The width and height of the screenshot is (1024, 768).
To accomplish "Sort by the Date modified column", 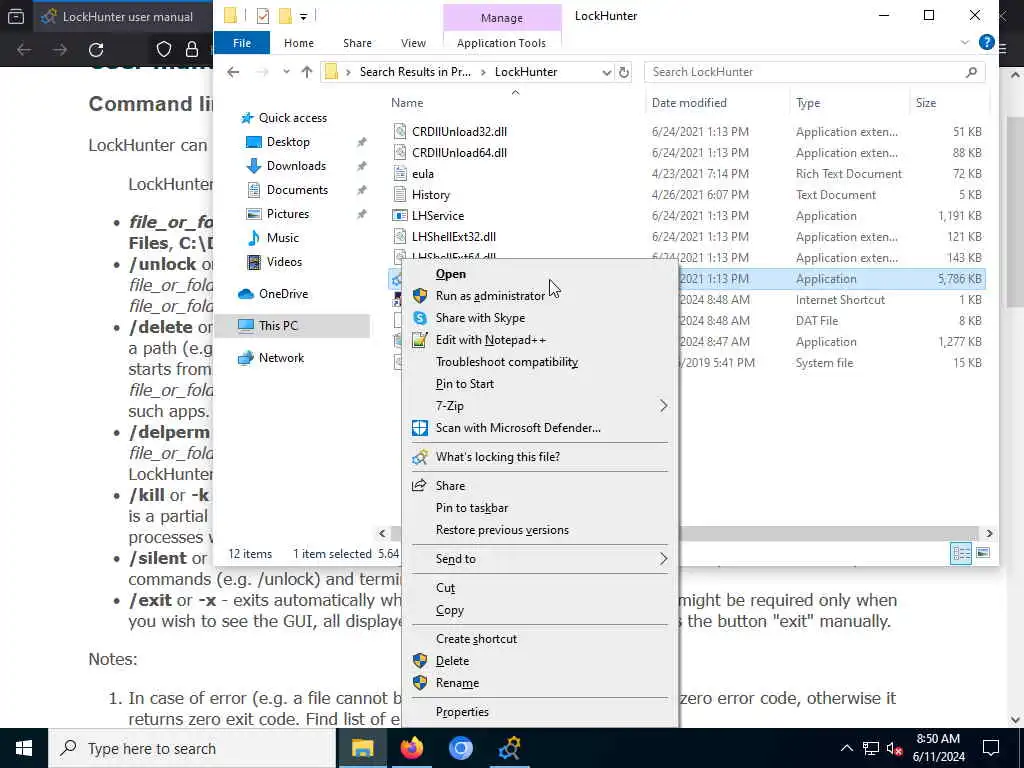I will coord(689,103).
